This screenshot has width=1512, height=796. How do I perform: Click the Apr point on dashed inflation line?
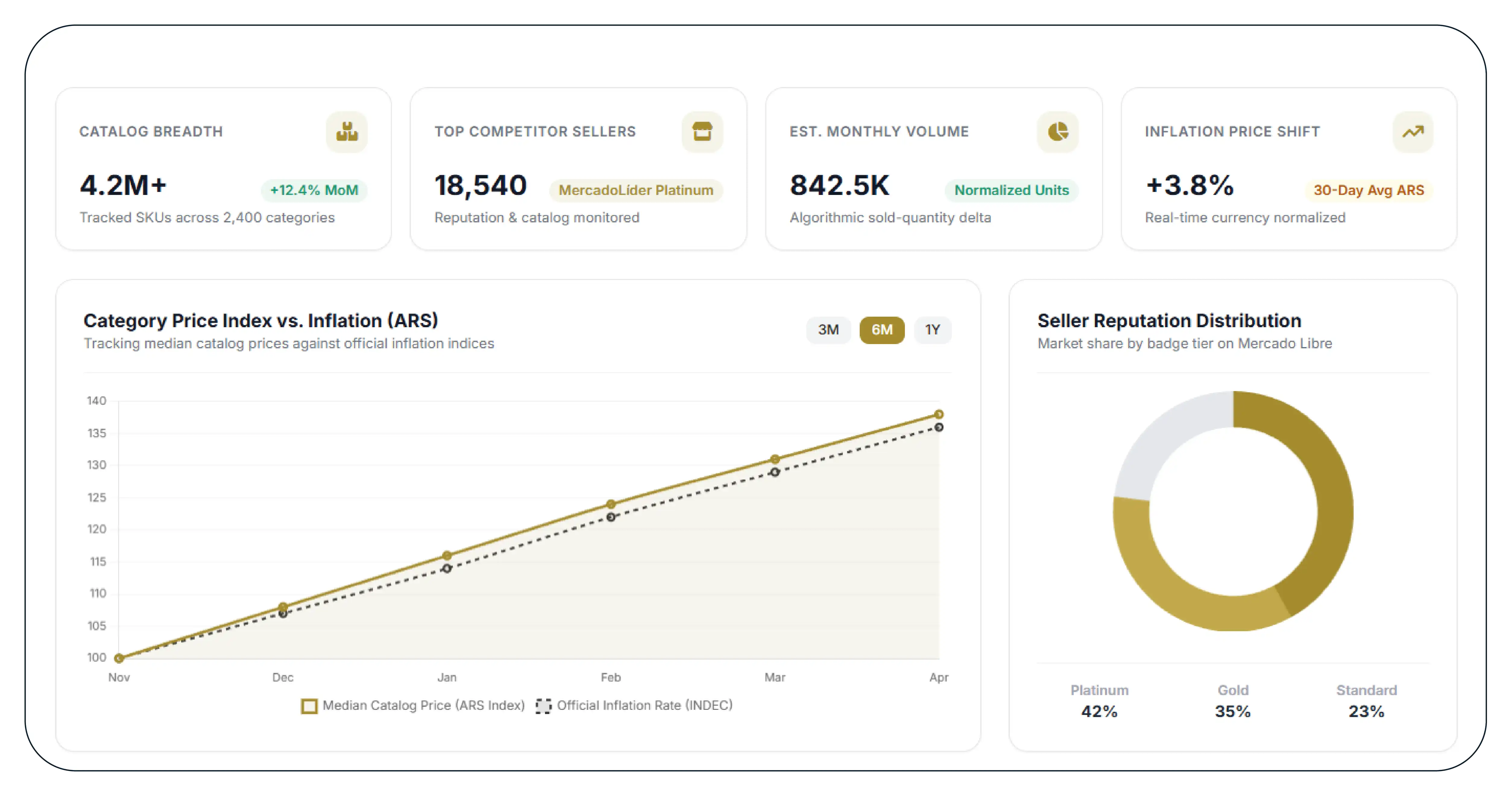click(x=939, y=427)
